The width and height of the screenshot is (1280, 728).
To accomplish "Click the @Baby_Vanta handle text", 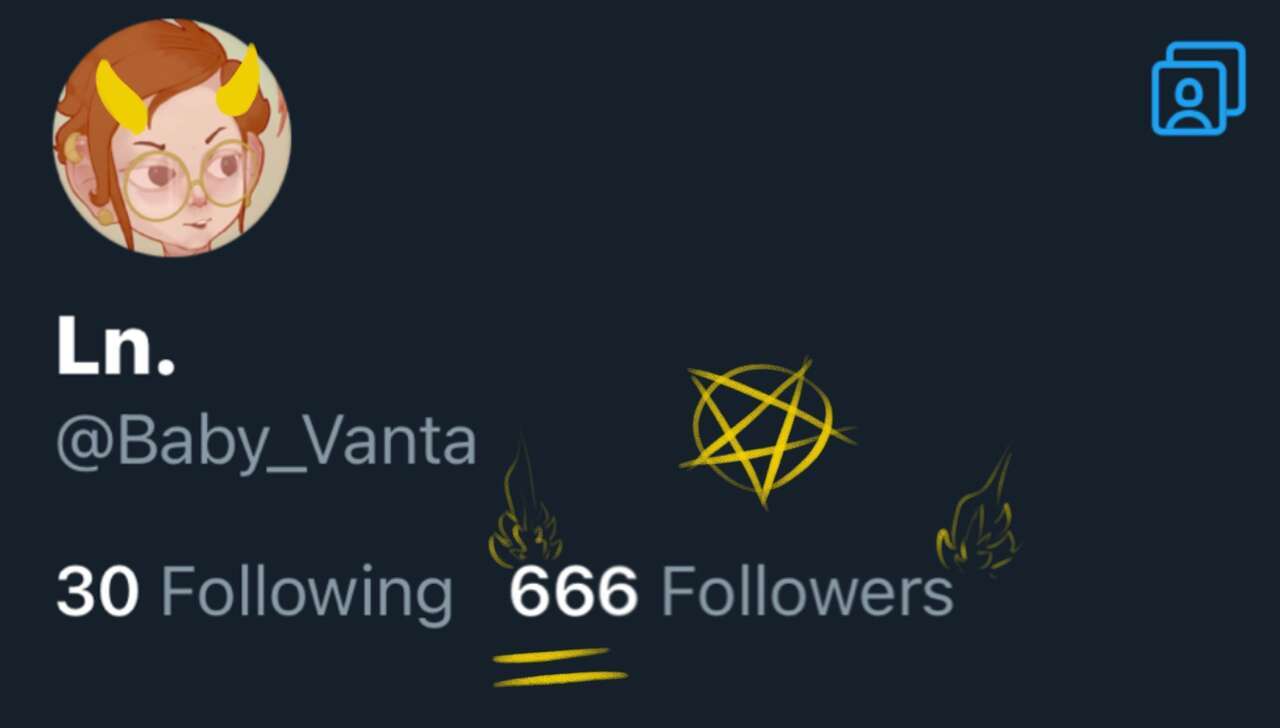I will click(266, 441).
